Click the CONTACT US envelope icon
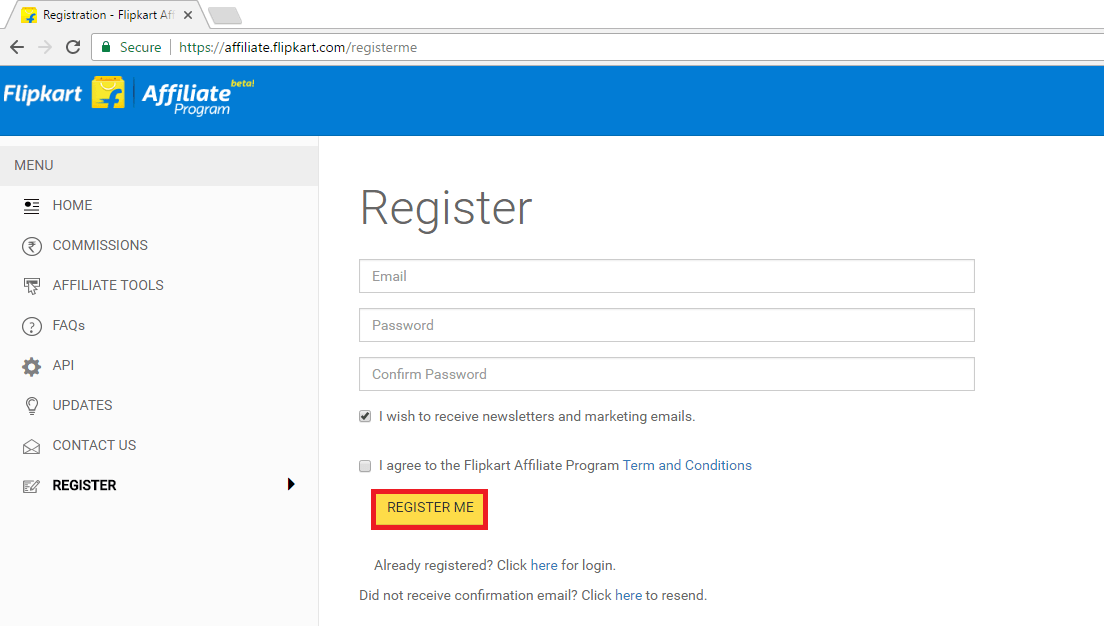Image resolution: width=1104 pixels, height=626 pixels. [32, 446]
